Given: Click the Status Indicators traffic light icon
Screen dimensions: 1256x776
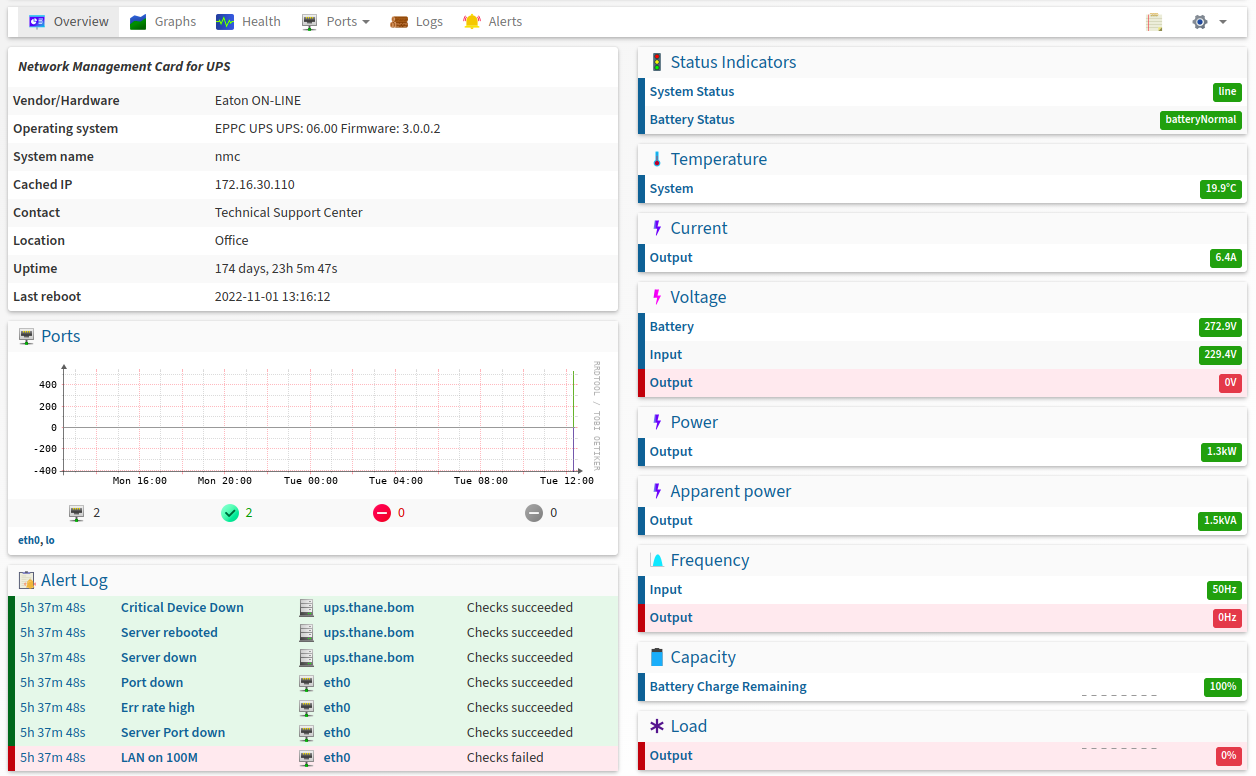Looking at the screenshot, I should click(657, 62).
